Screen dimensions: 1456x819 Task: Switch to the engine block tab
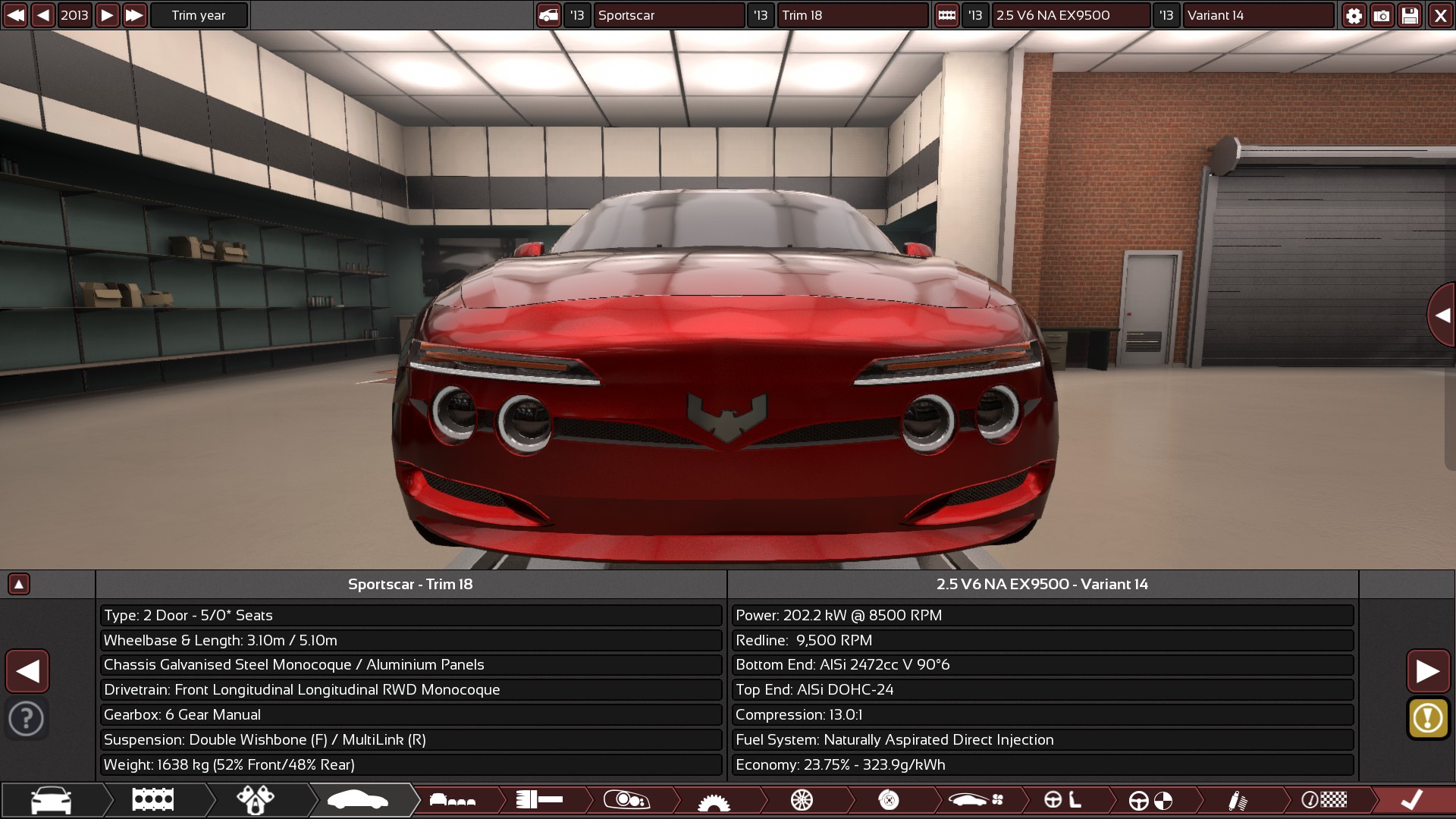(x=153, y=800)
